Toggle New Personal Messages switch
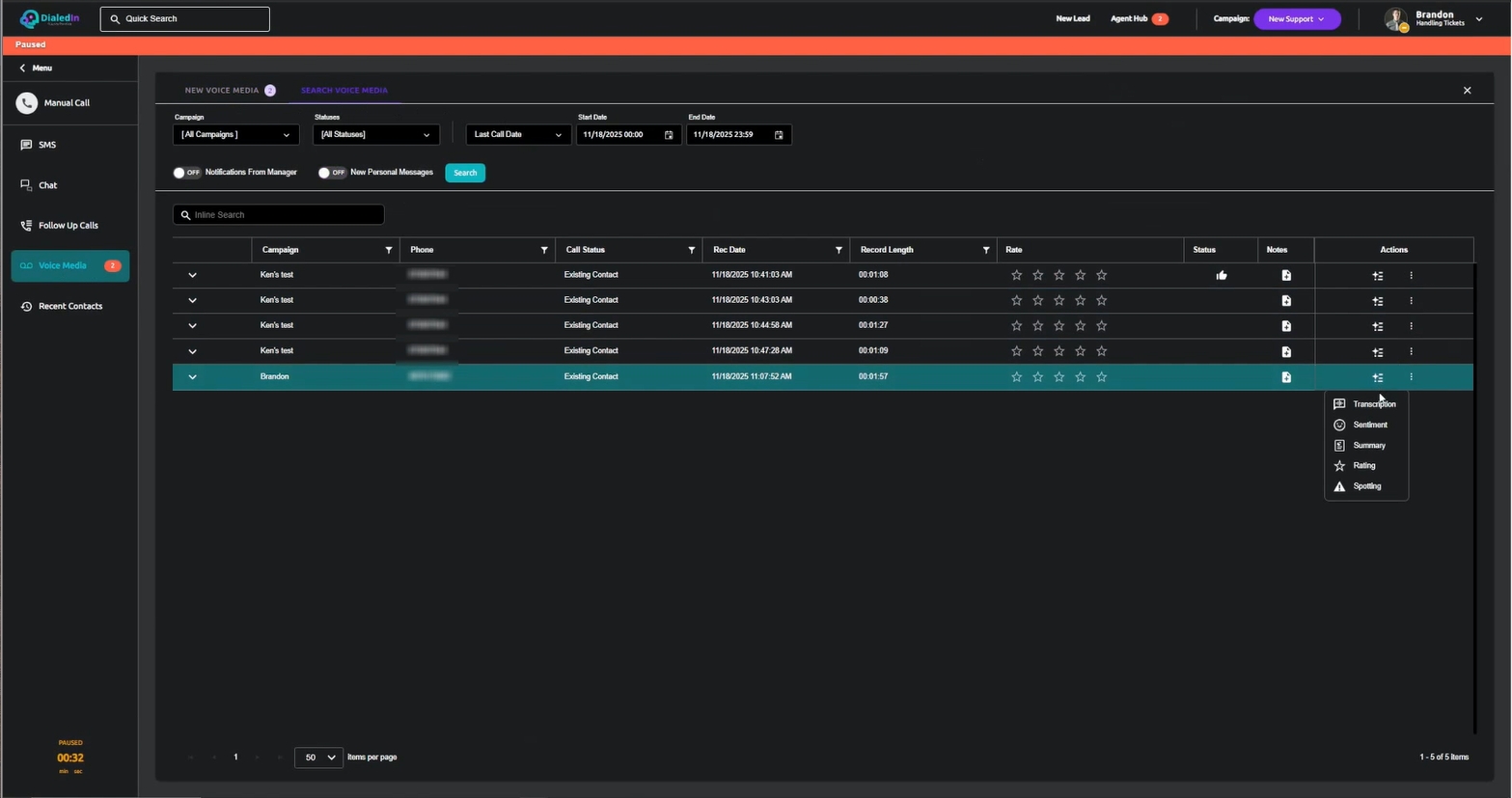 332,173
